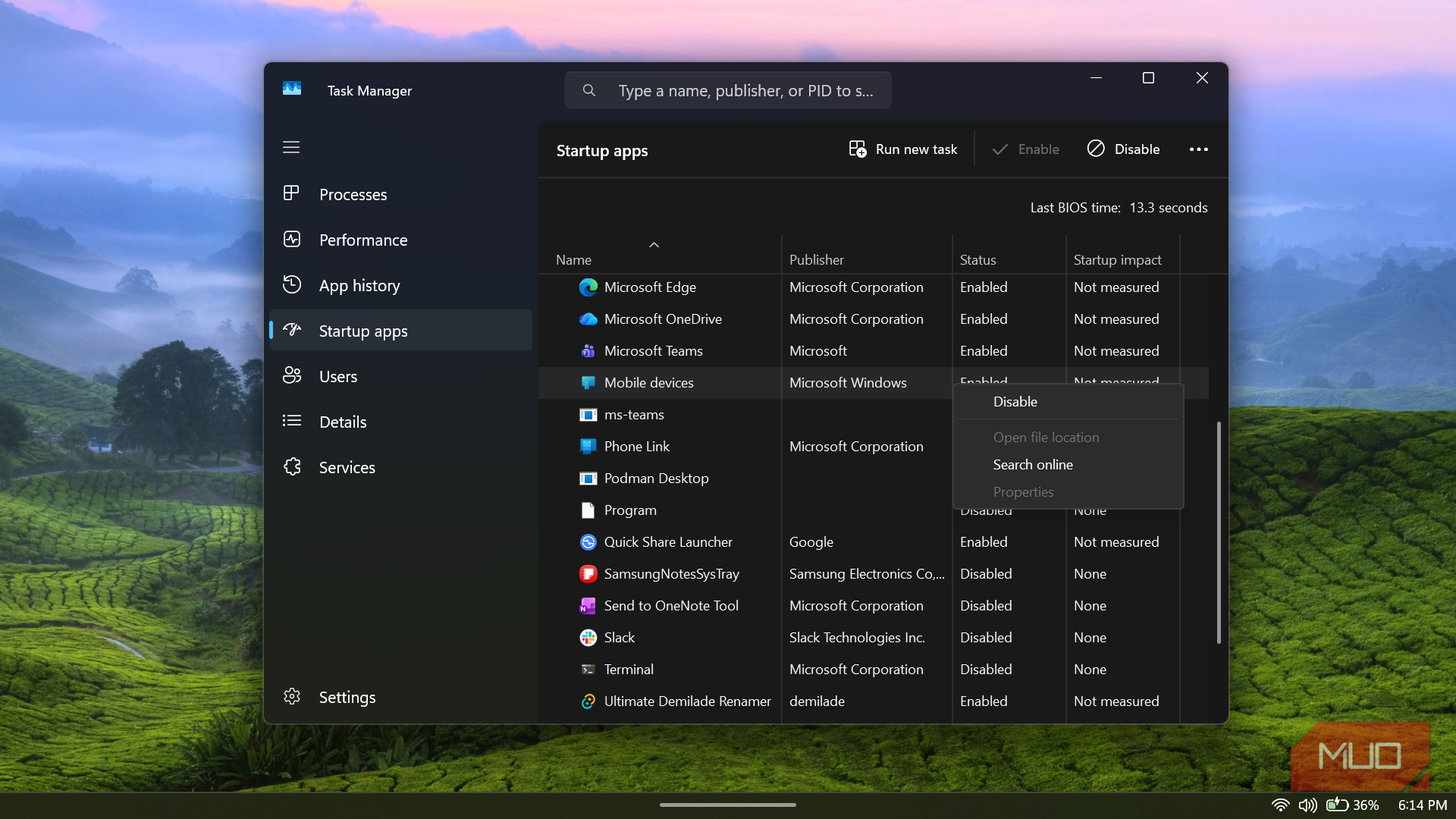The height and width of the screenshot is (819, 1456).
Task: Click the Microsoft Teams icon
Action: coord(588,351)
